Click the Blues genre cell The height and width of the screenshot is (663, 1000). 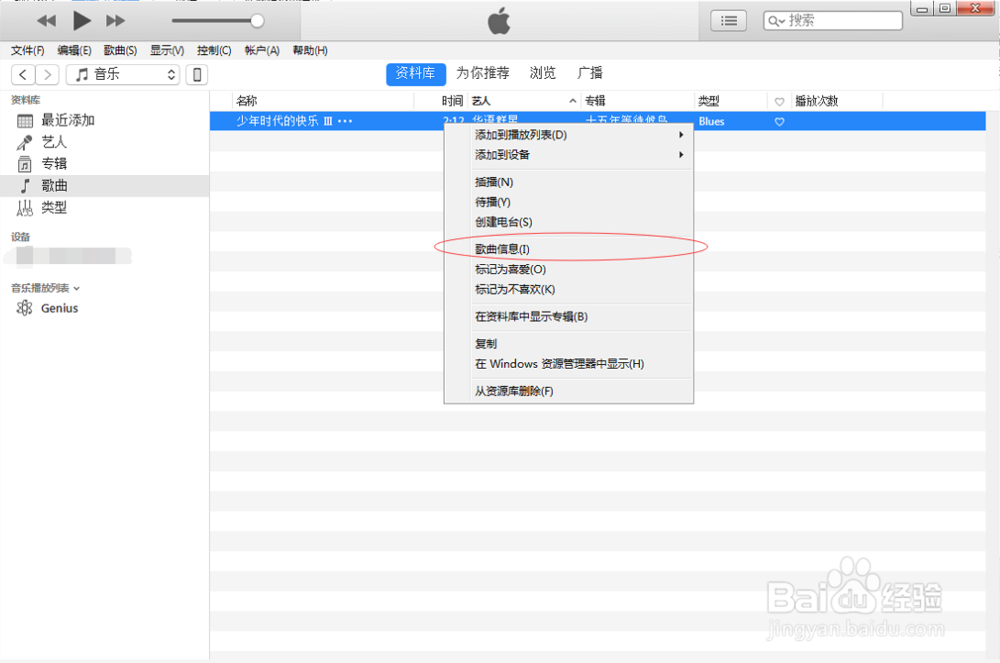click(712, 121)
